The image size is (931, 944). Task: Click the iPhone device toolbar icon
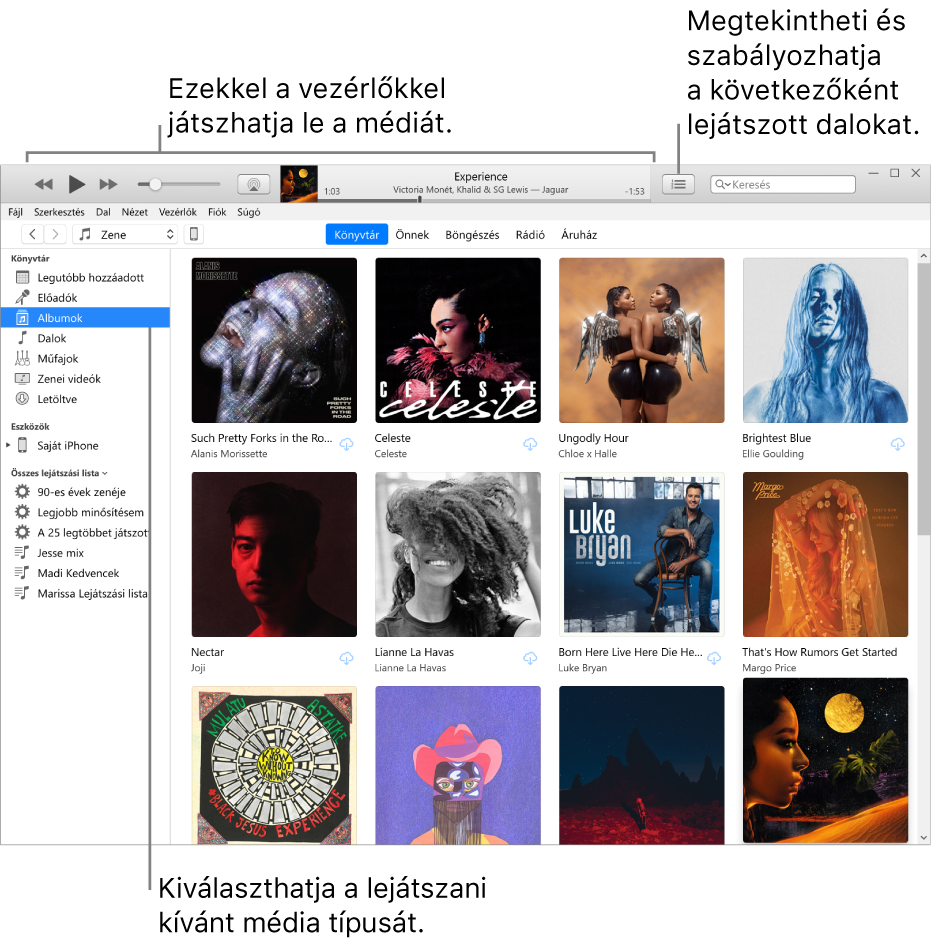[194, 234]
